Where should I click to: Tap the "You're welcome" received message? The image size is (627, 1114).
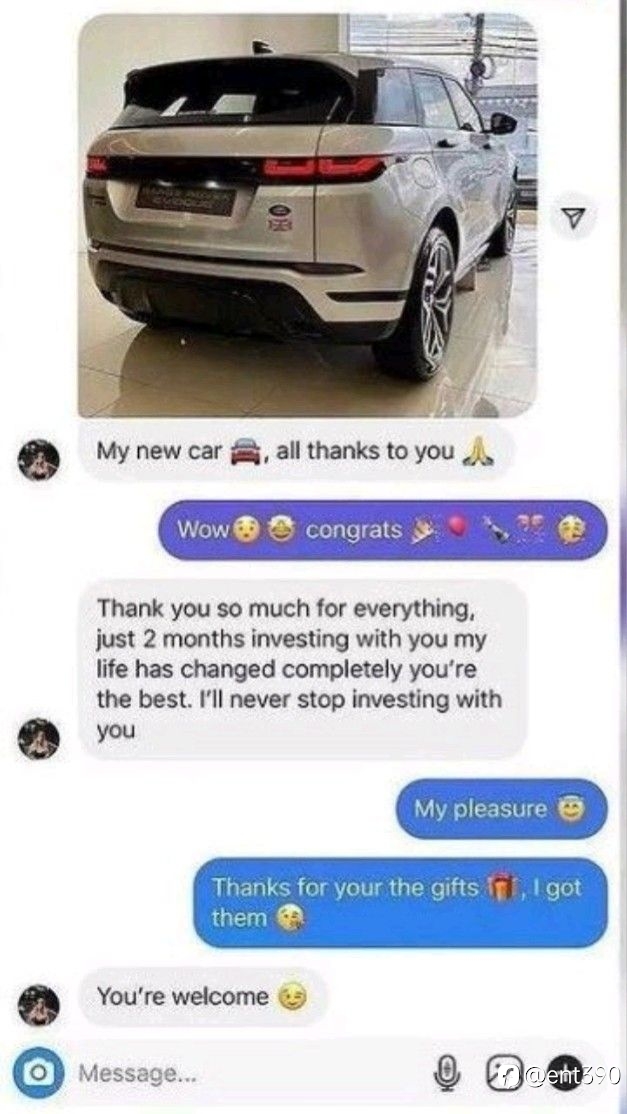(202, 997)
